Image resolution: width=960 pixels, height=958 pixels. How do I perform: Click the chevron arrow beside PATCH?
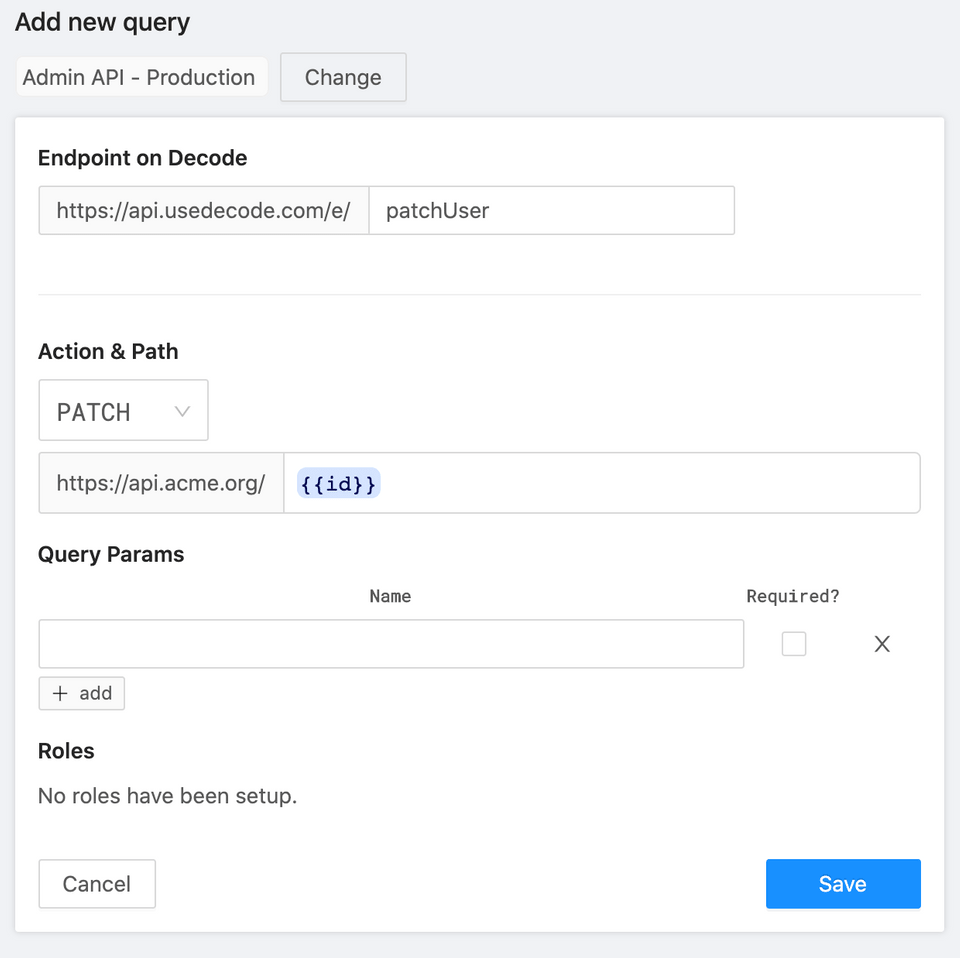pos(182,411)
